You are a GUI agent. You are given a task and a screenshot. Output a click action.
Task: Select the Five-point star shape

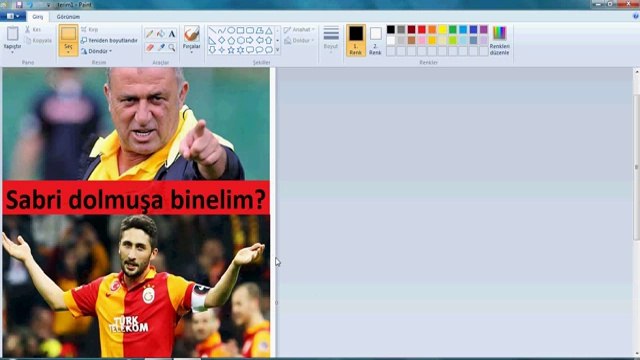[231, 50]
